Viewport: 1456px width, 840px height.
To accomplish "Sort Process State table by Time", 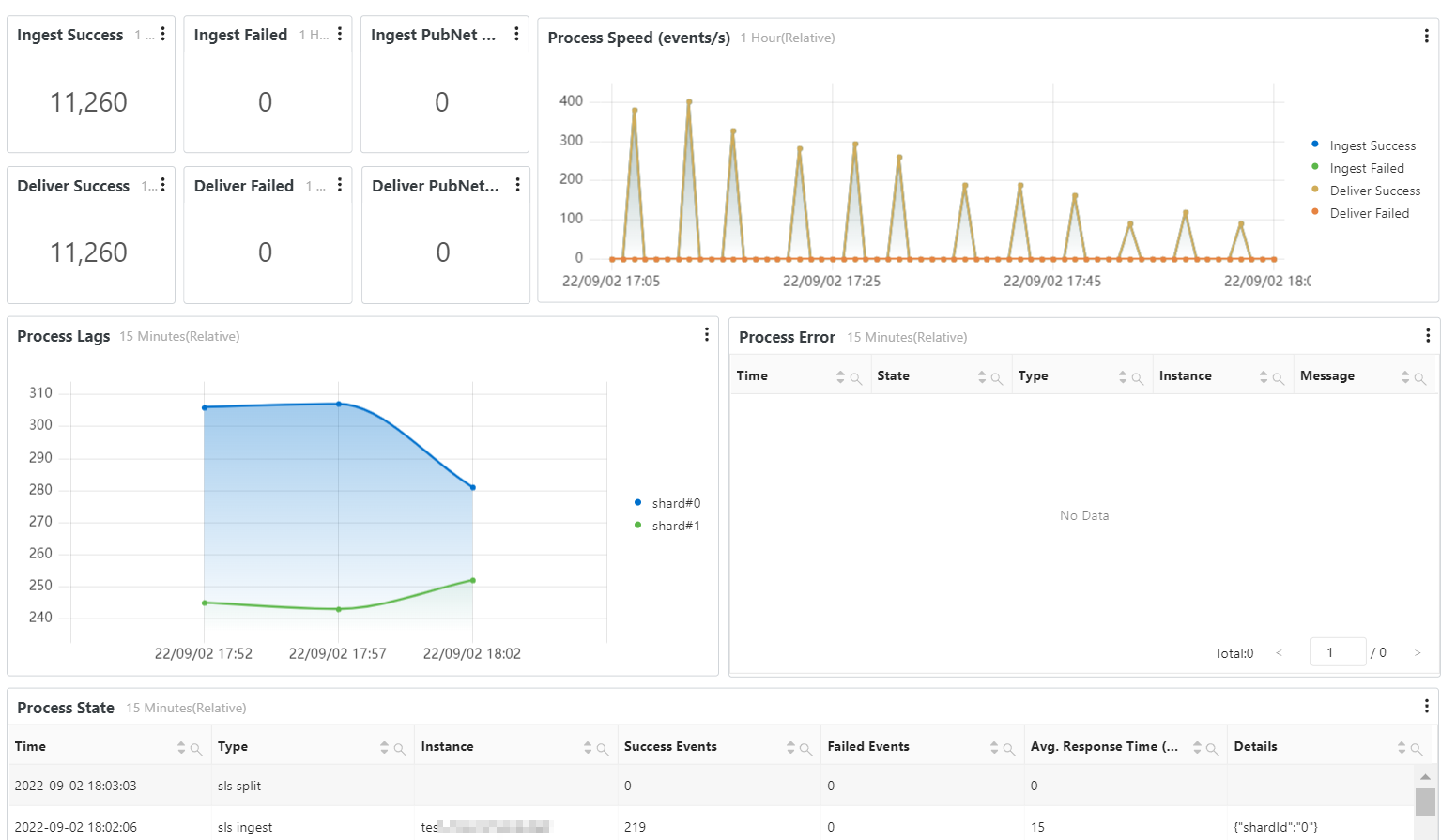I will (x=181, y=748).
